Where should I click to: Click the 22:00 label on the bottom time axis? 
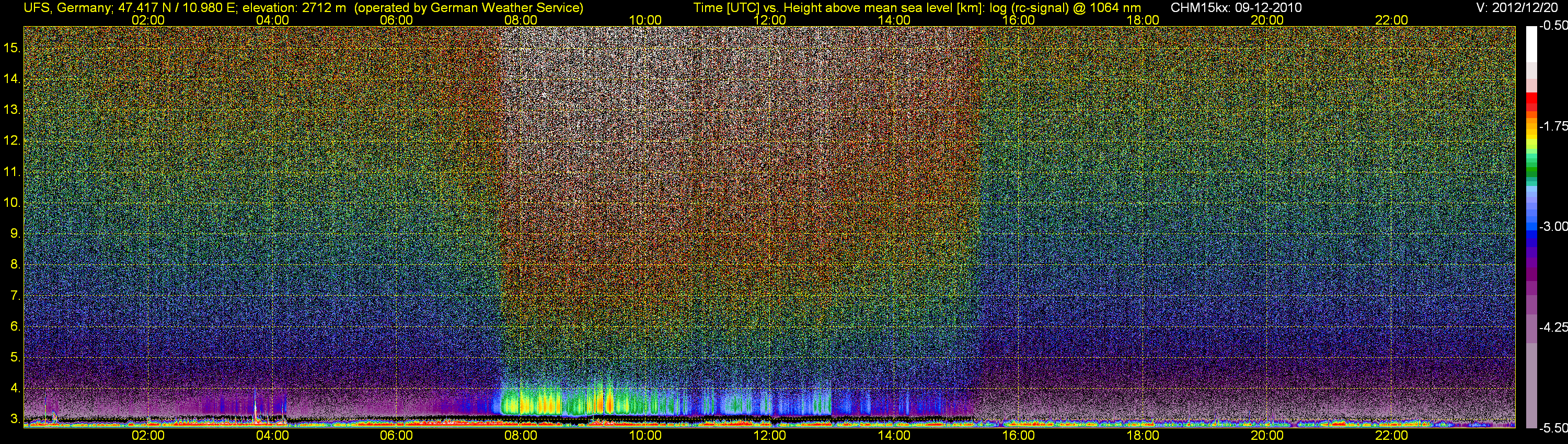point(1391,436)
